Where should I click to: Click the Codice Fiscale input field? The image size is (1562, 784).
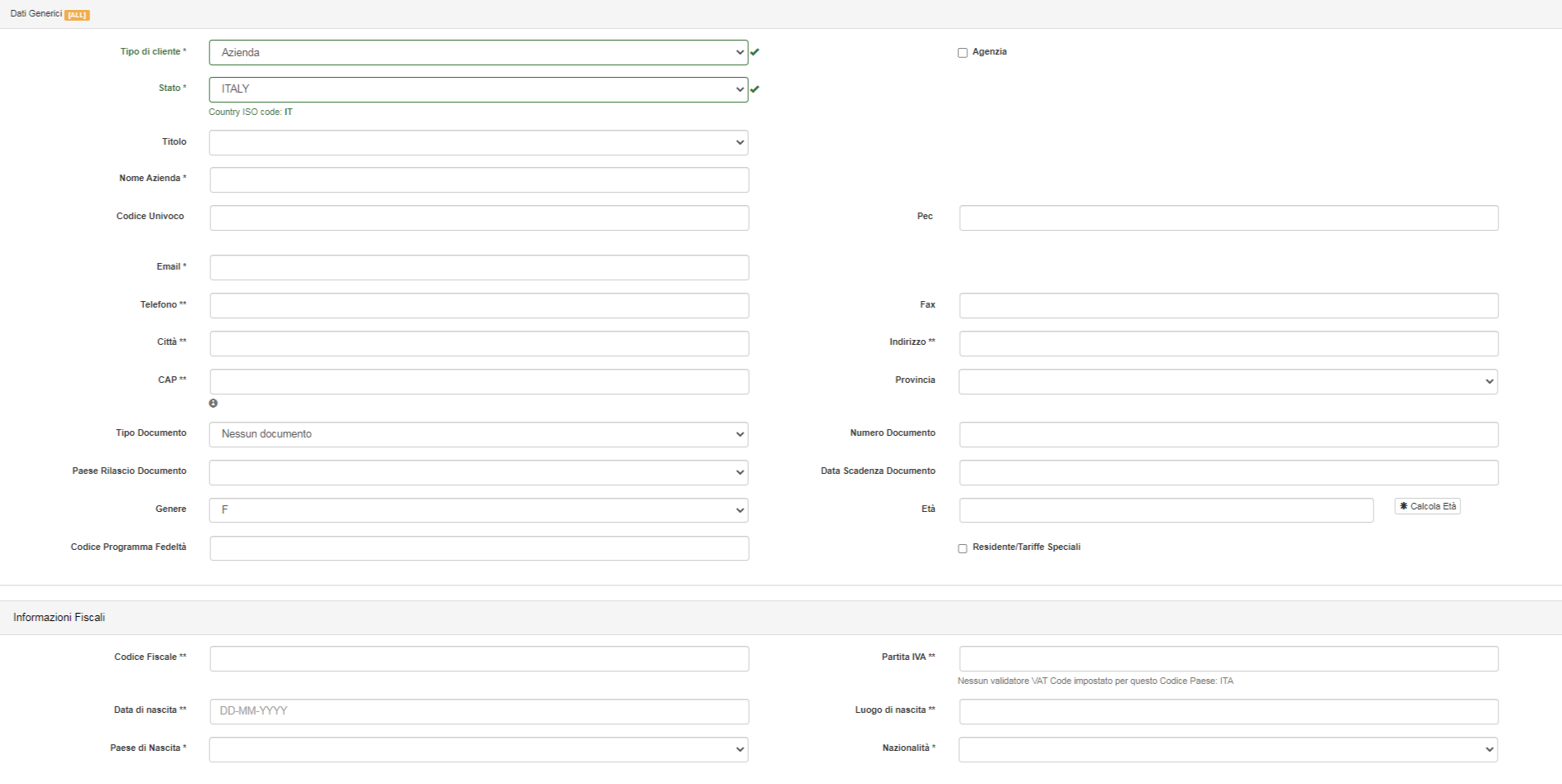[x=479, y=658]
